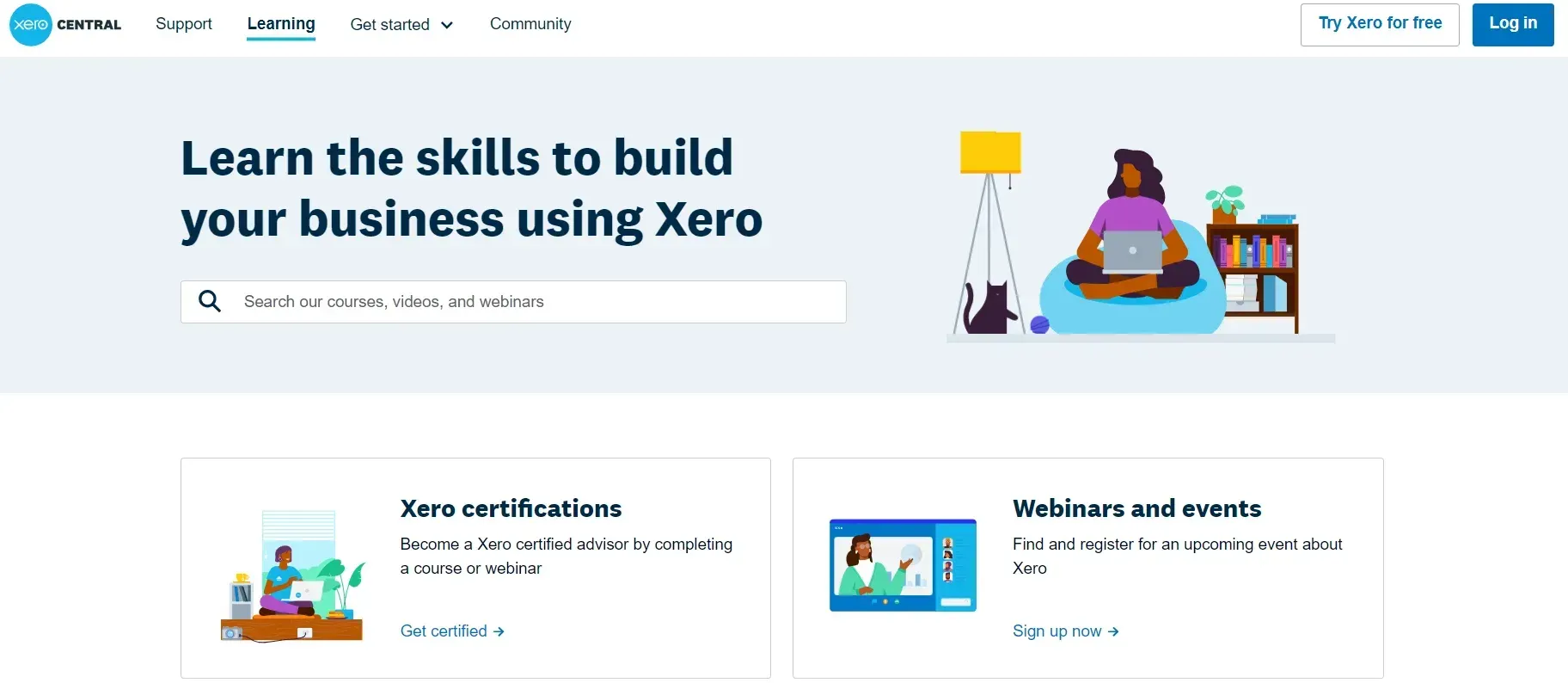Follow the Sign up now link
The width and height of the screenshot is (1568, 683).
pos(1066,631)
